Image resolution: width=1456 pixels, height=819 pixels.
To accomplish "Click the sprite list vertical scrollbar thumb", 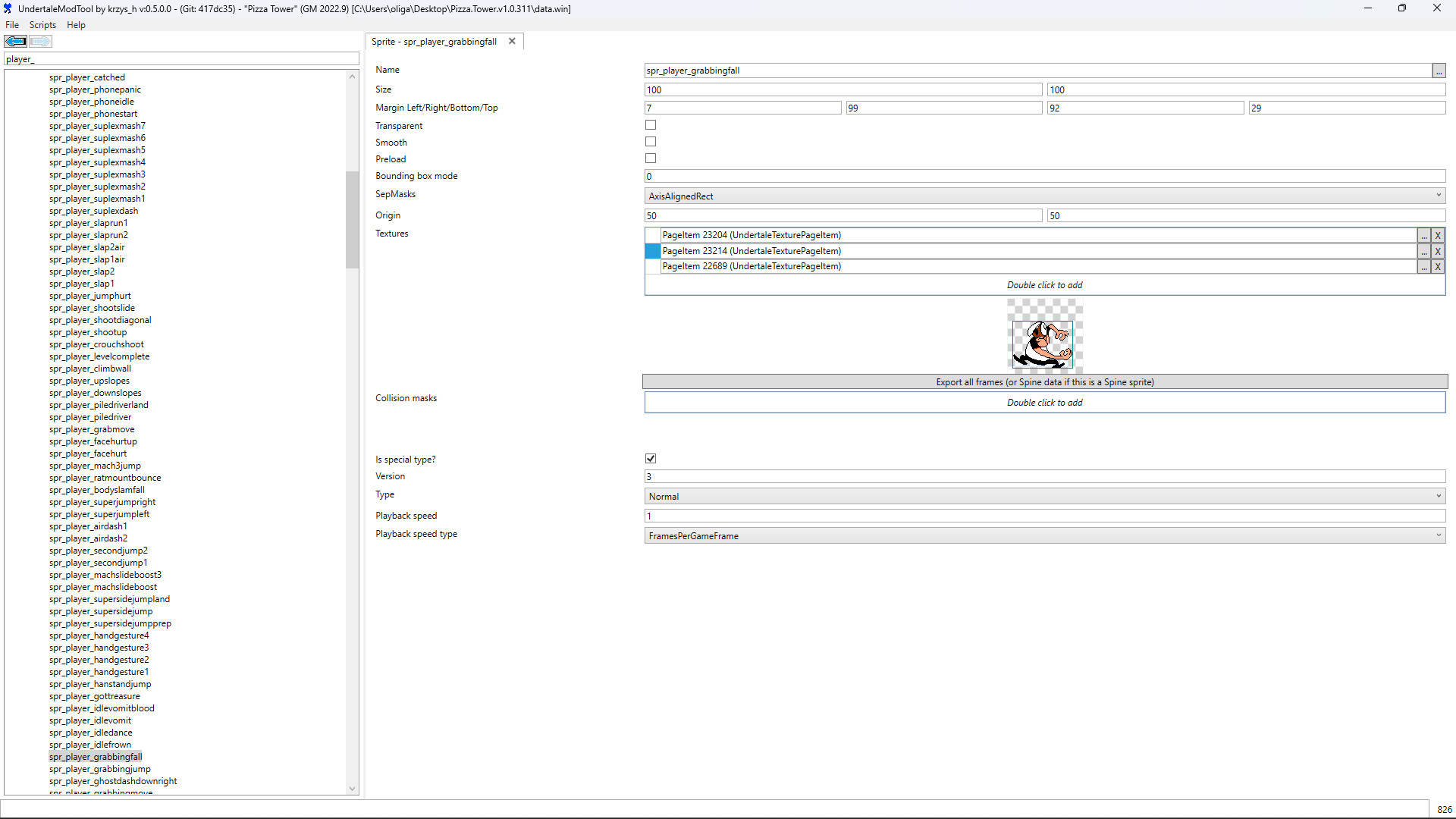I will coord(352,220).
